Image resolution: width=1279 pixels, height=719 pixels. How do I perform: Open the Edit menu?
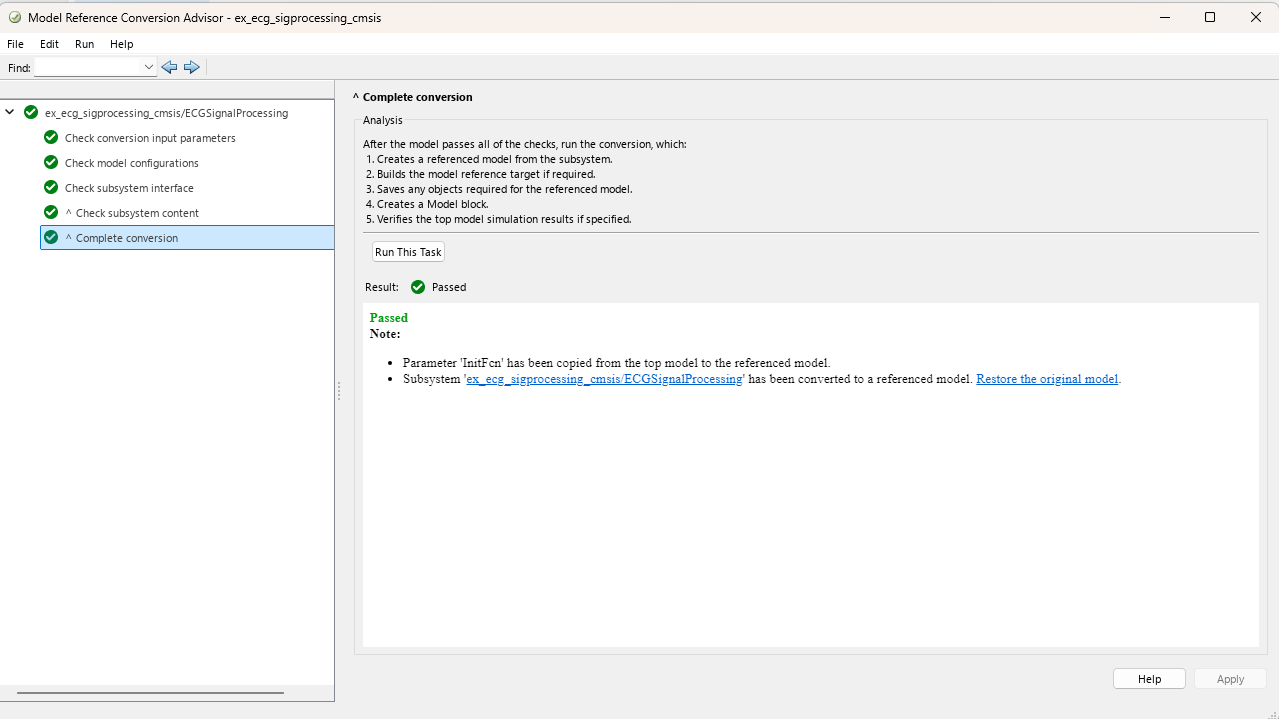(49, 44)
